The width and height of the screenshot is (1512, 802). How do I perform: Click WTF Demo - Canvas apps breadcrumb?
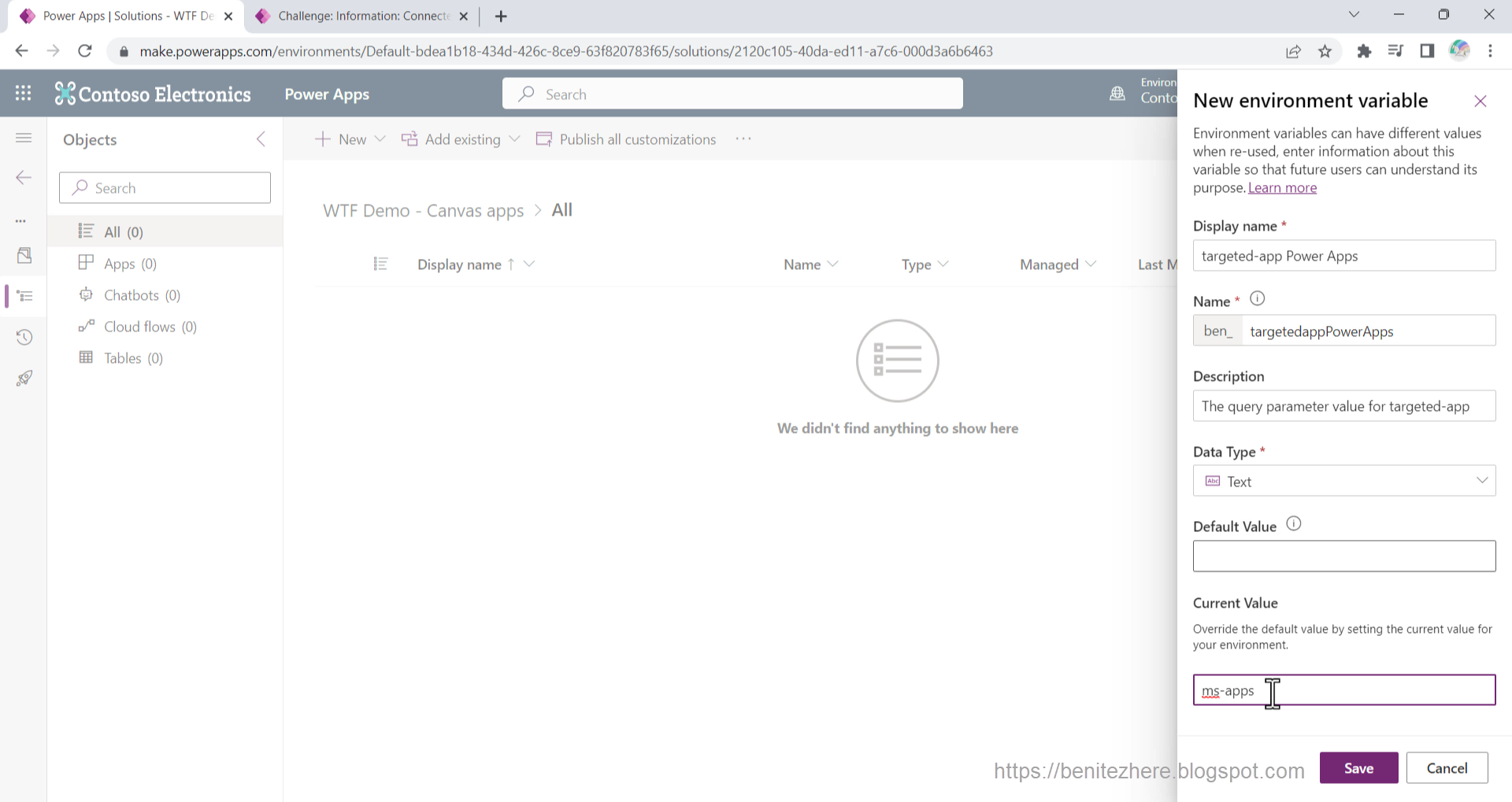tap(423, 210)
